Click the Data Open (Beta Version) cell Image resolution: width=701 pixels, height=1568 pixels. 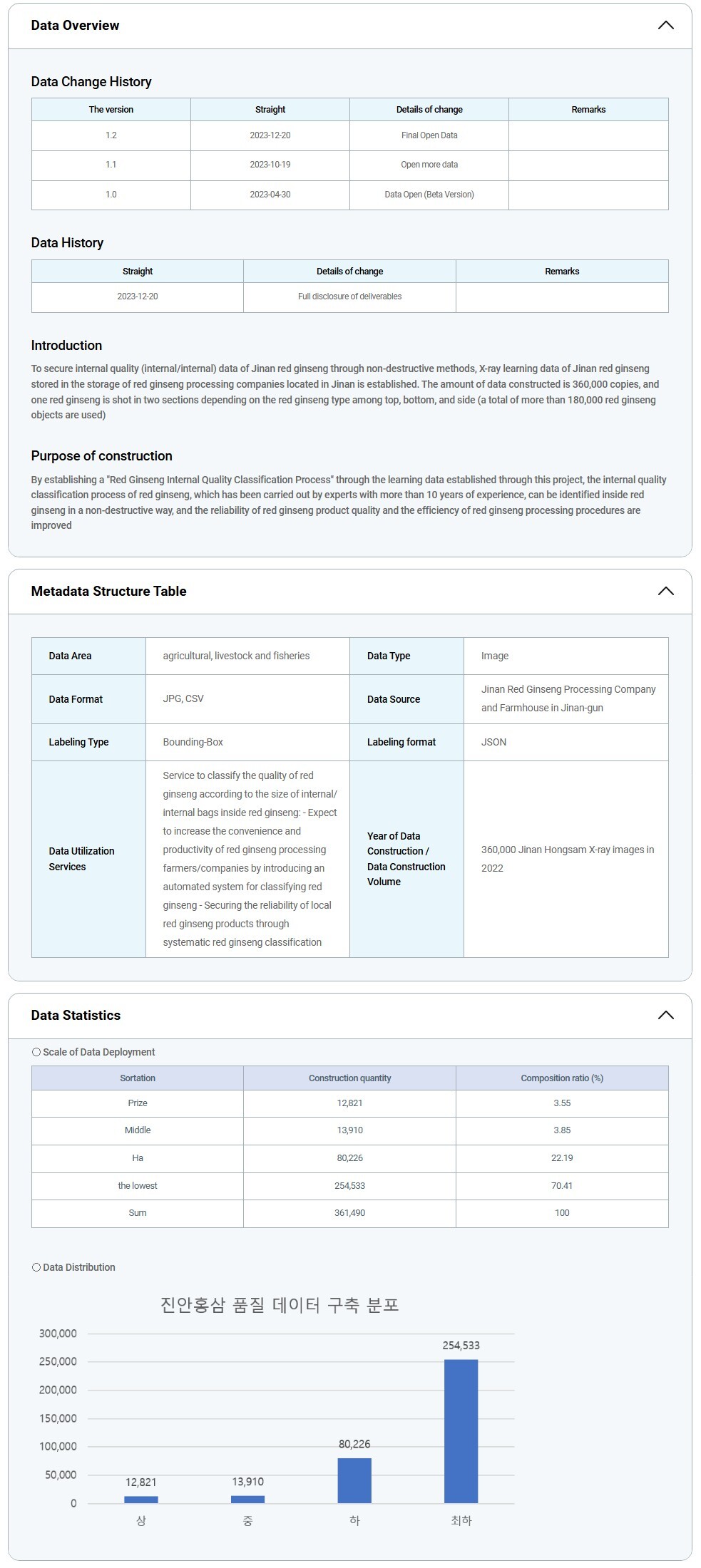click(x=429, y=195)
